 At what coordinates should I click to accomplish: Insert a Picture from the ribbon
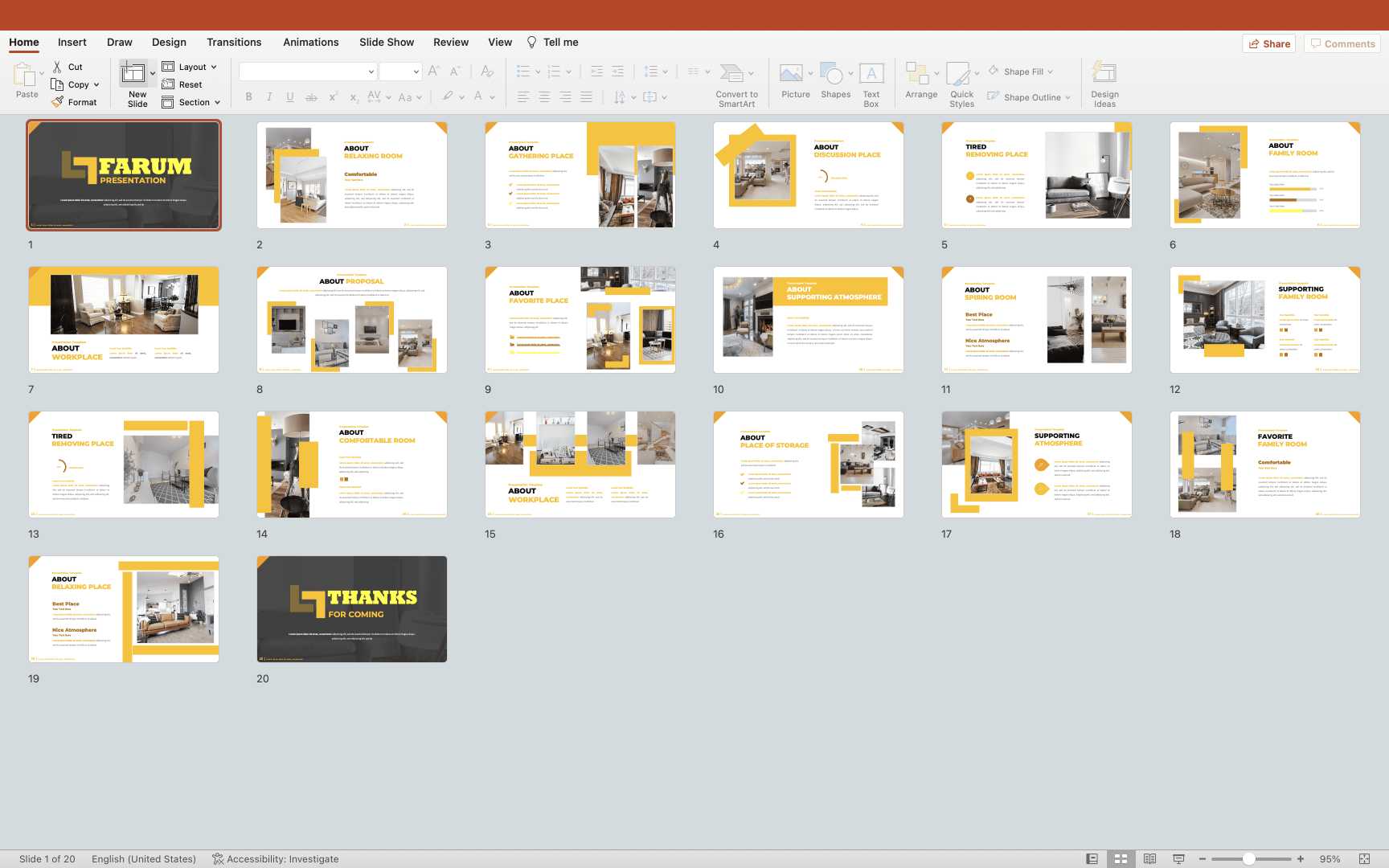pos(791,75)
